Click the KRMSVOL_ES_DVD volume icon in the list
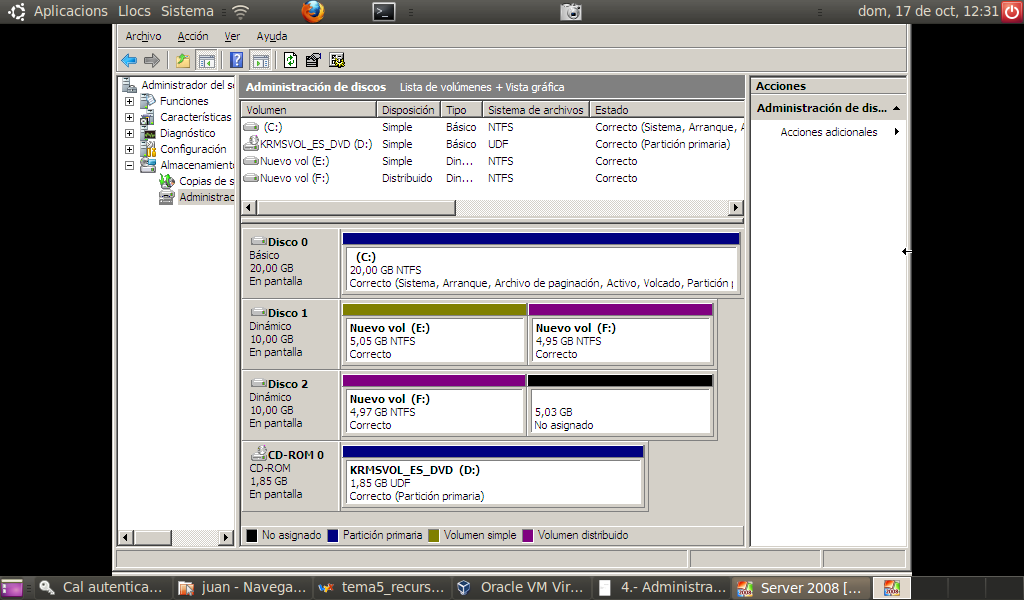Screen dimensions: 1024x600 (x=251, y=143)
